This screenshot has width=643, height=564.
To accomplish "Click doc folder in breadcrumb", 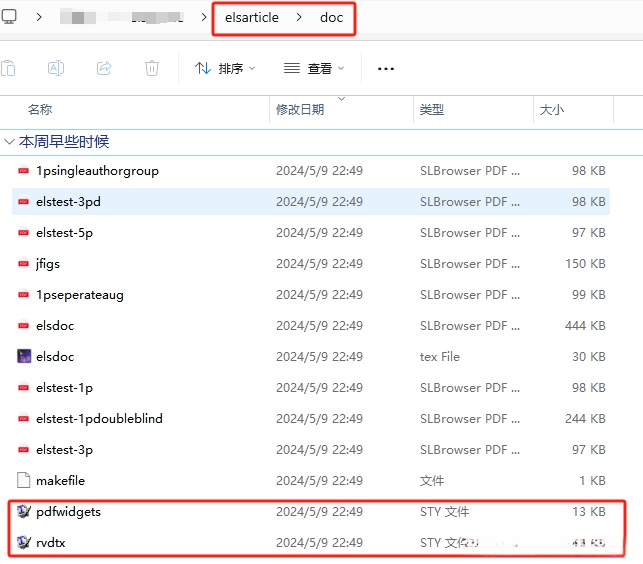I will click(x=331, y=18).
